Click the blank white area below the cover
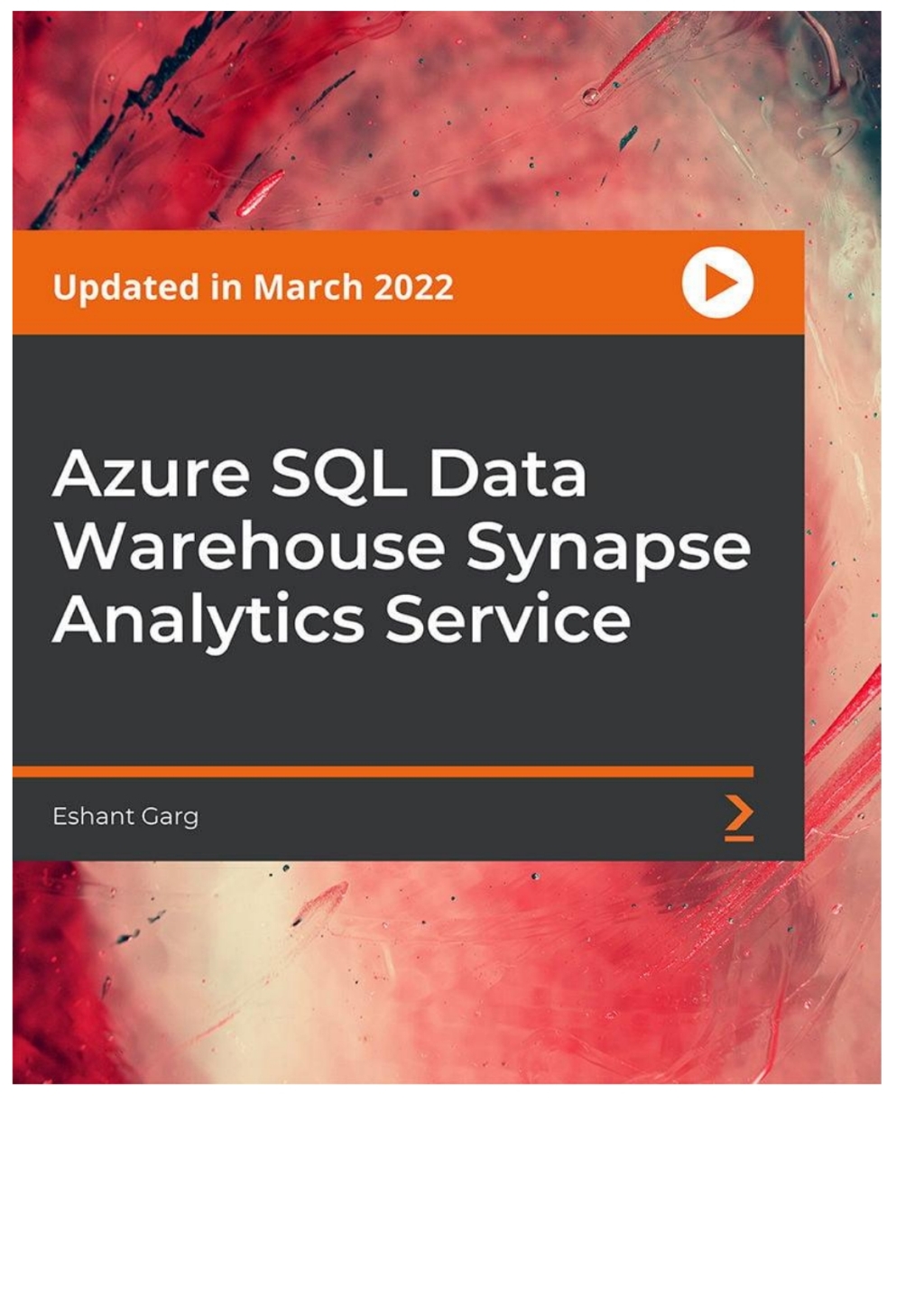 pos(451,1201)
